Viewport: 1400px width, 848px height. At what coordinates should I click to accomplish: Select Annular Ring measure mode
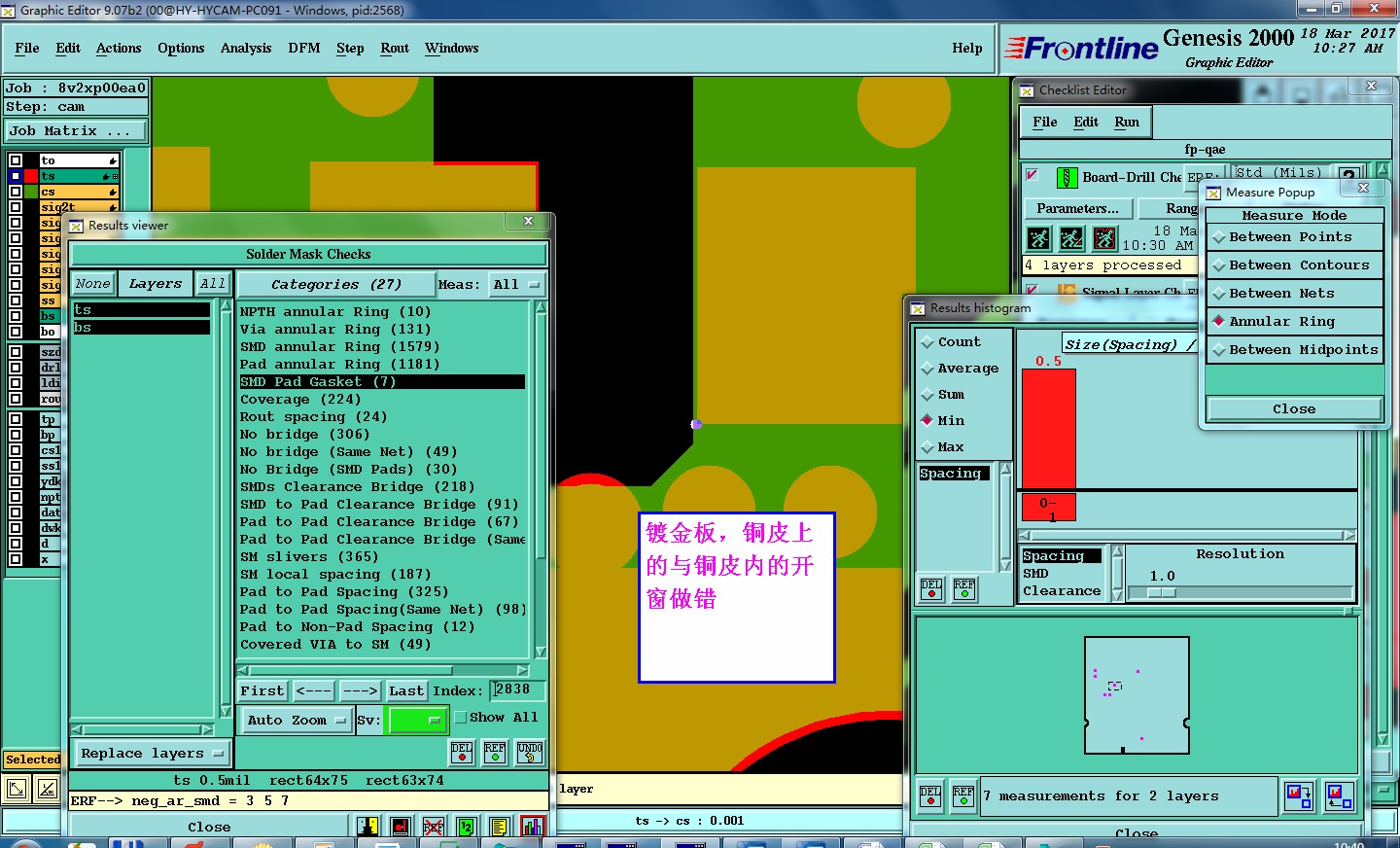pyautogui.click(x=1293, y=322)
